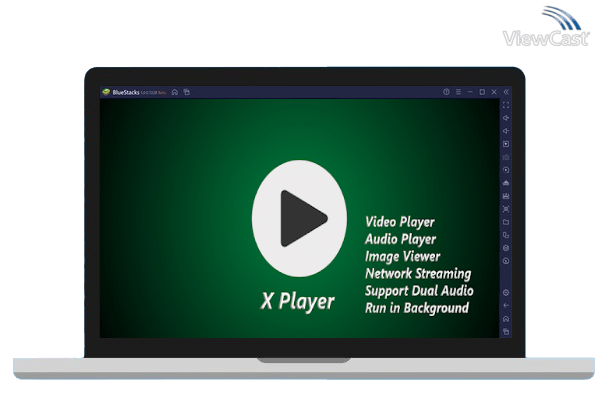
Task: Collapse the sidebar with the double-chevron
Action: coord(506,92)
